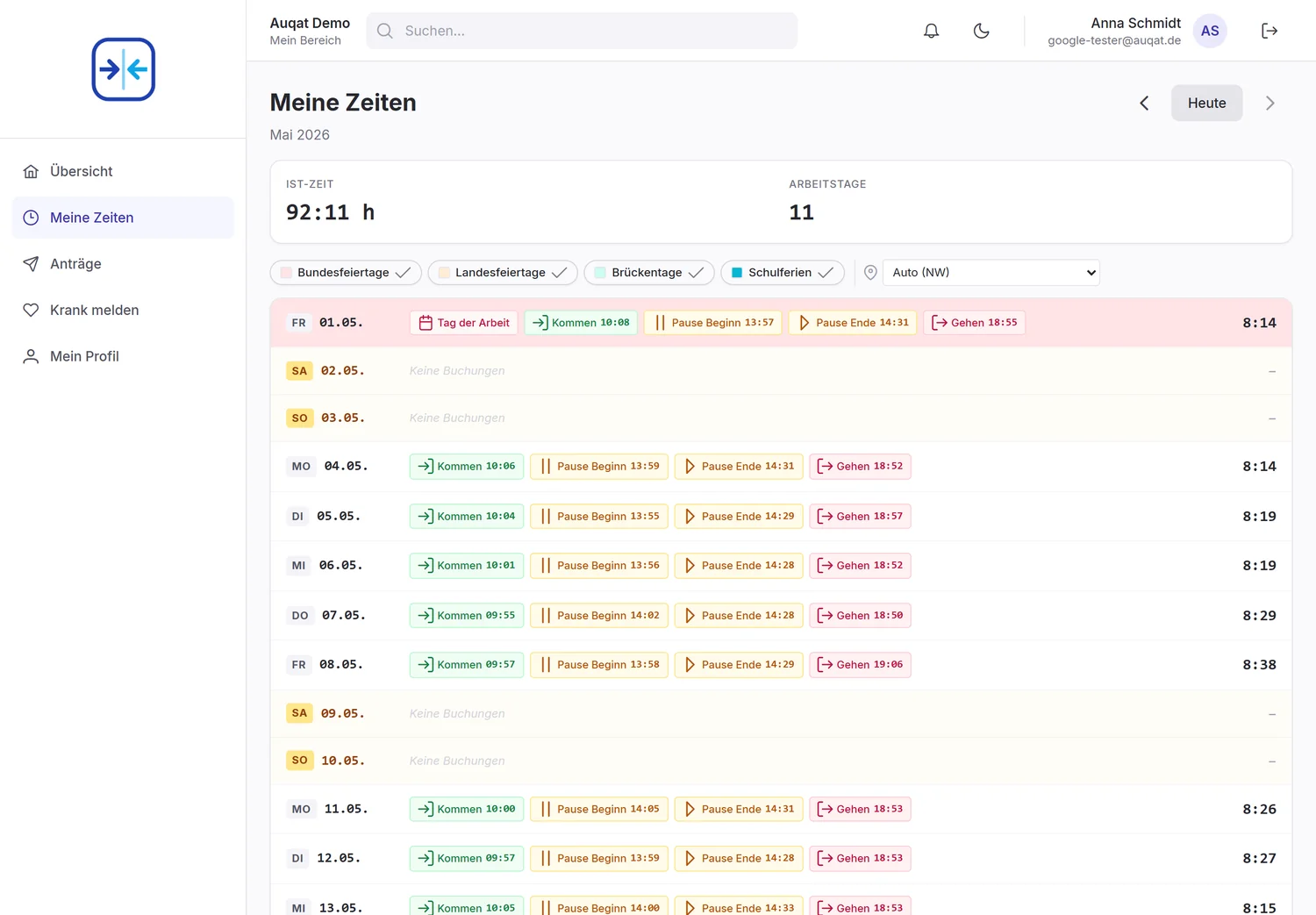Click the Krank melden heart icon

pyautogui.click(x=31, y=310)
